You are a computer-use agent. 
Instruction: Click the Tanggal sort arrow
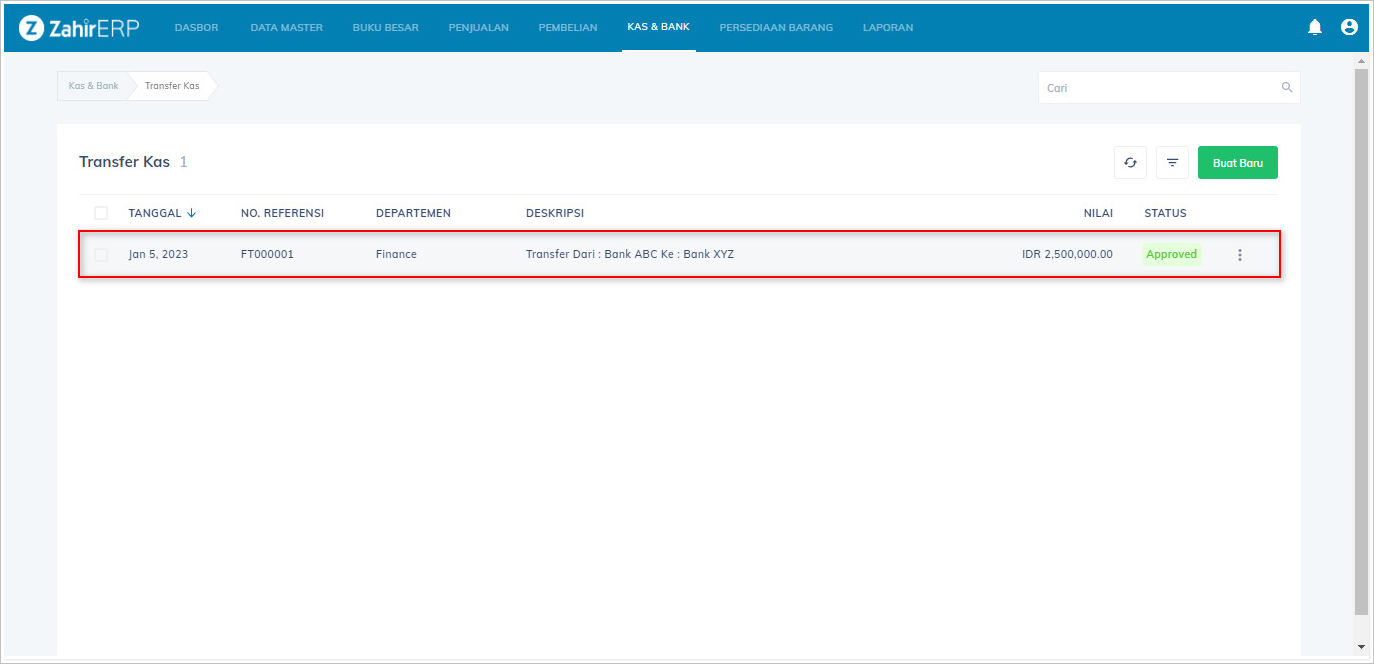[191, 213]
